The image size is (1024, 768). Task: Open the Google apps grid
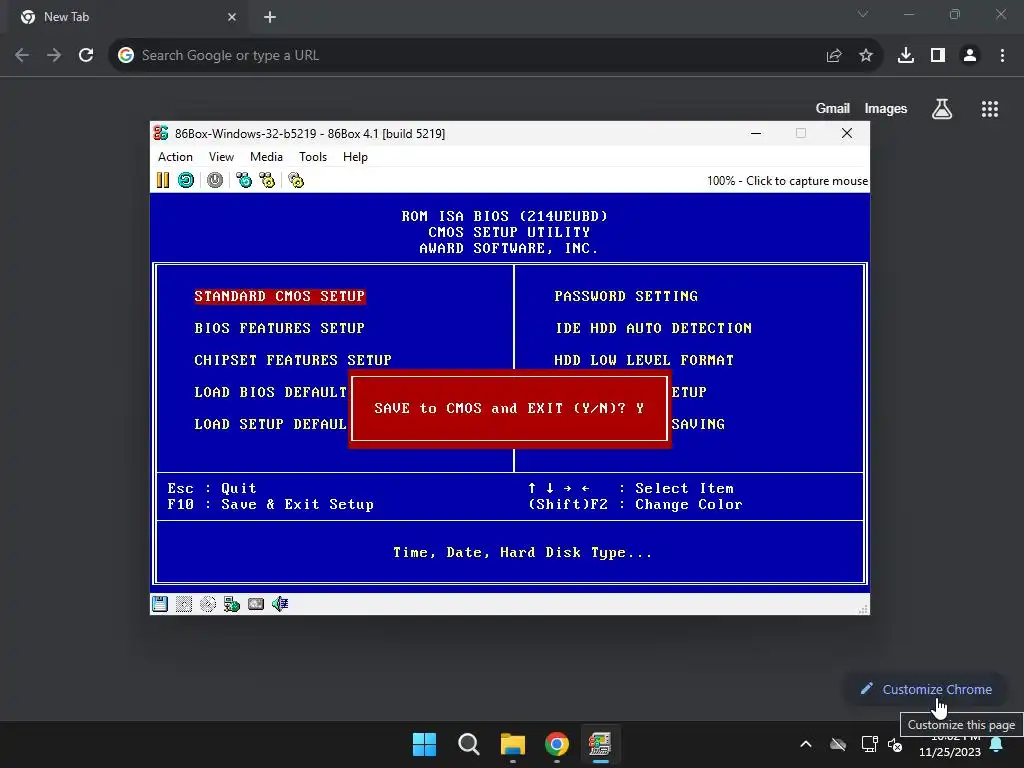(x=990, y=108)
